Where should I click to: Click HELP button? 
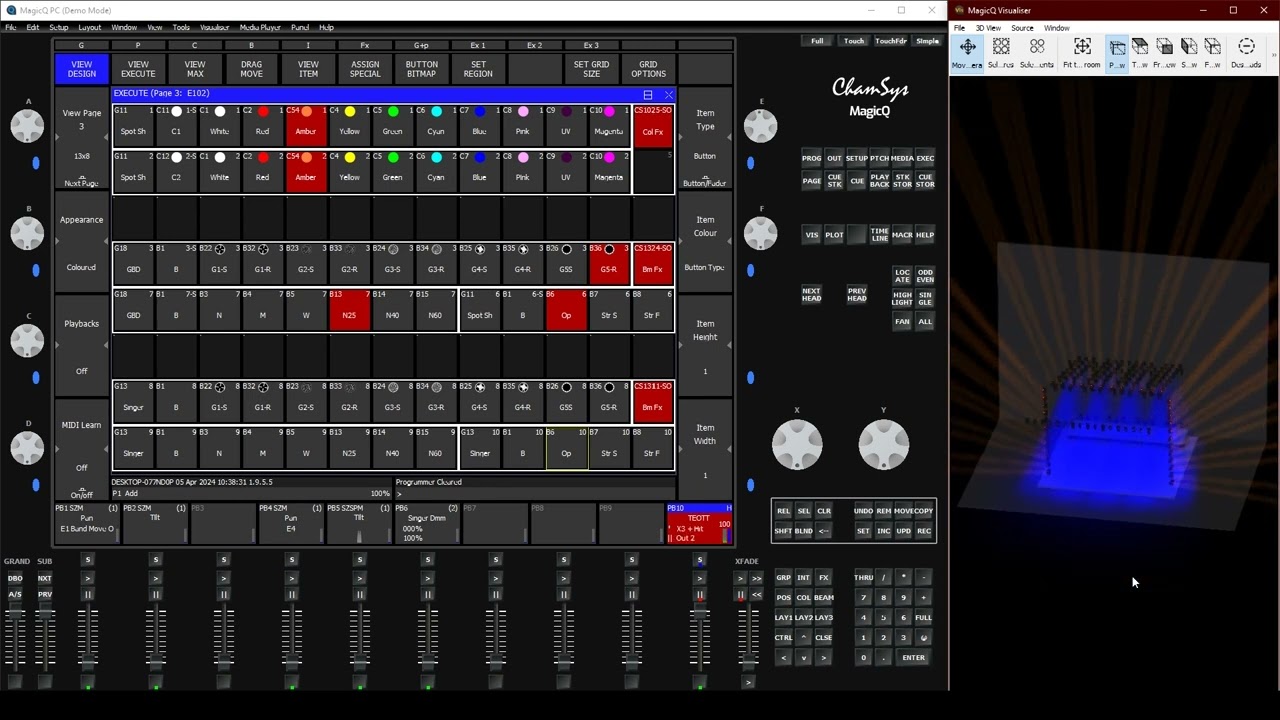tap(925, 235)
